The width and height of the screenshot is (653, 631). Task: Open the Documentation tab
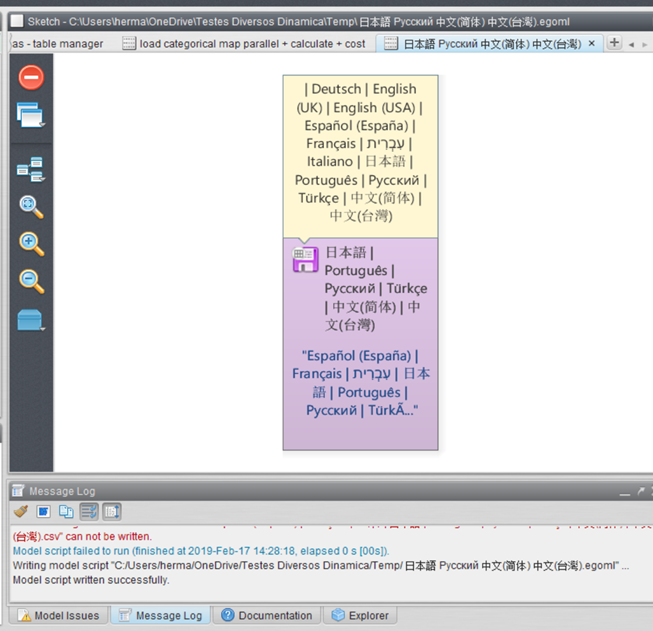coord(266,615)
